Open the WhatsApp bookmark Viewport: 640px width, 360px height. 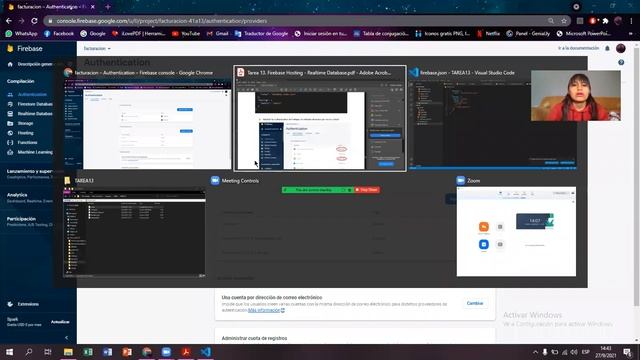(21, 33)
